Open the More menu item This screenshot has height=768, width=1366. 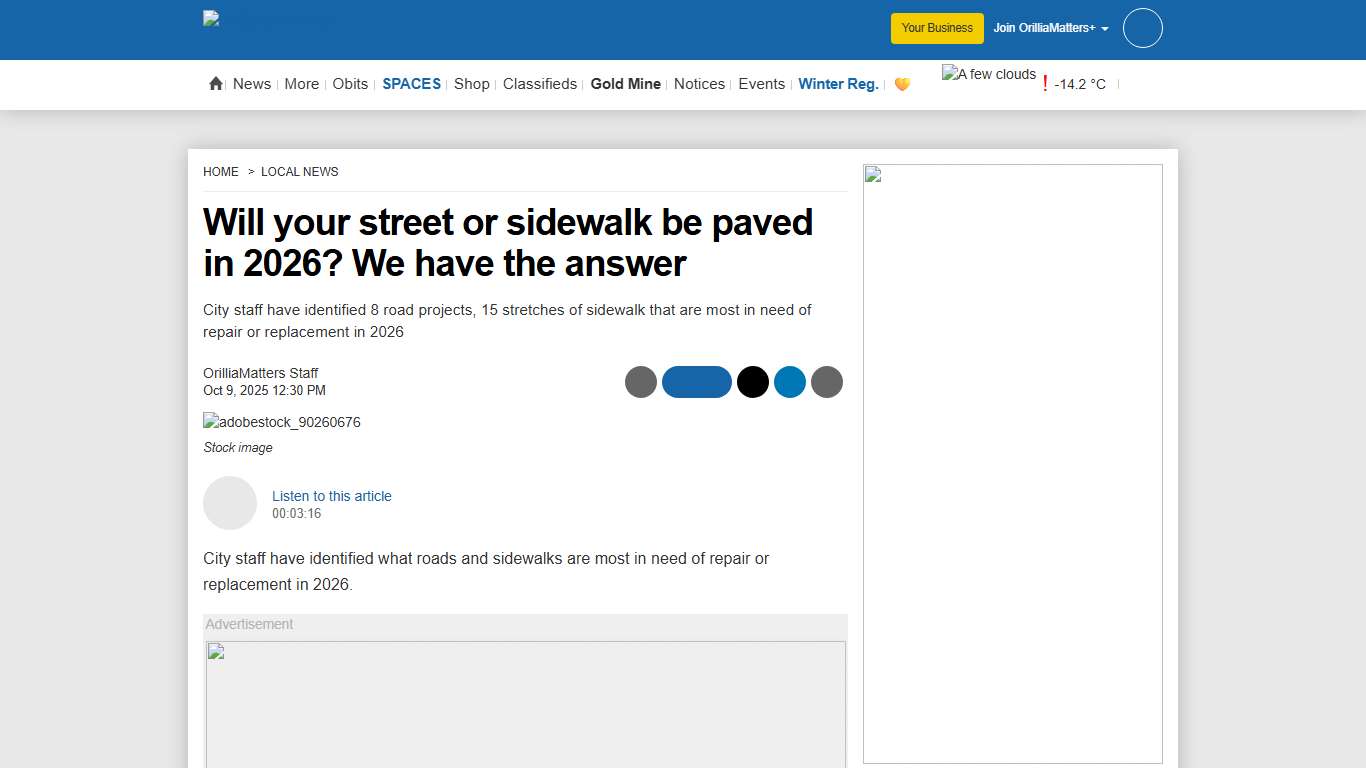[x=301, y=84]
